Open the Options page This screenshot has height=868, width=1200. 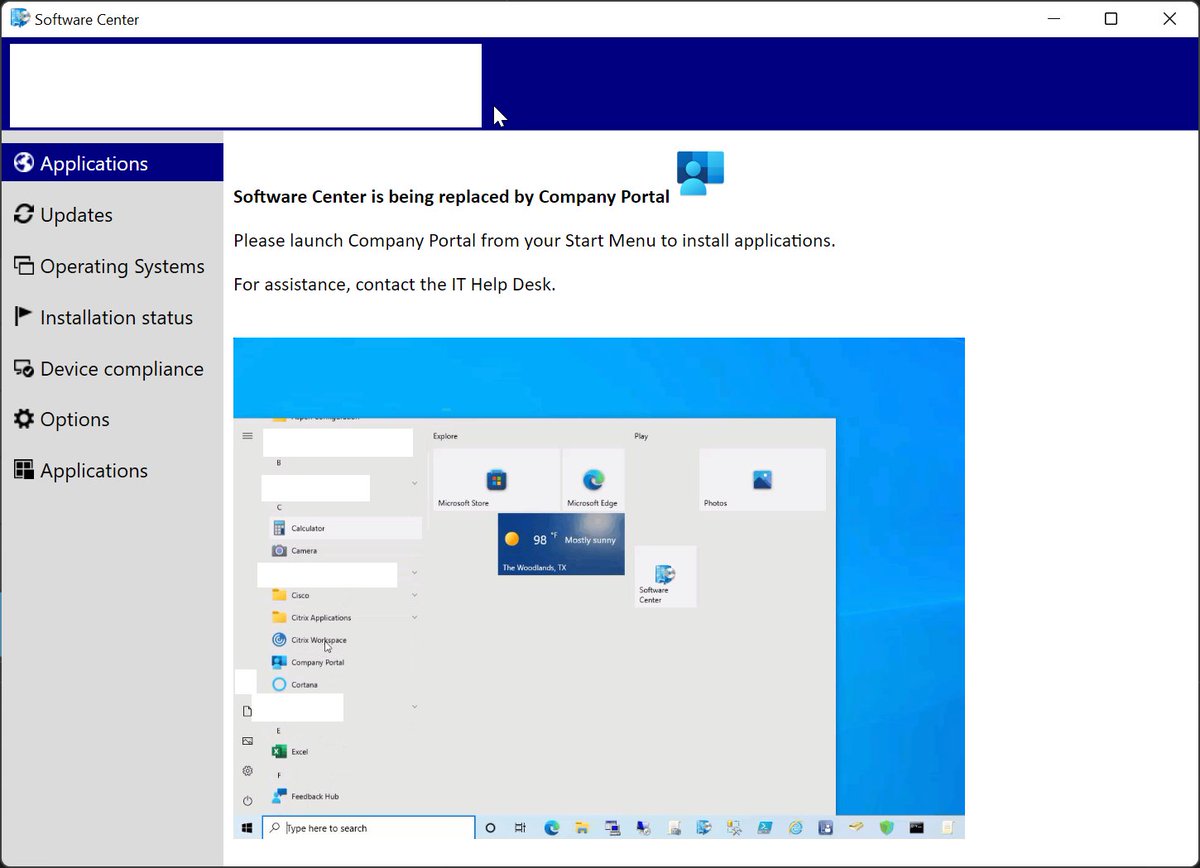[112, 419]
